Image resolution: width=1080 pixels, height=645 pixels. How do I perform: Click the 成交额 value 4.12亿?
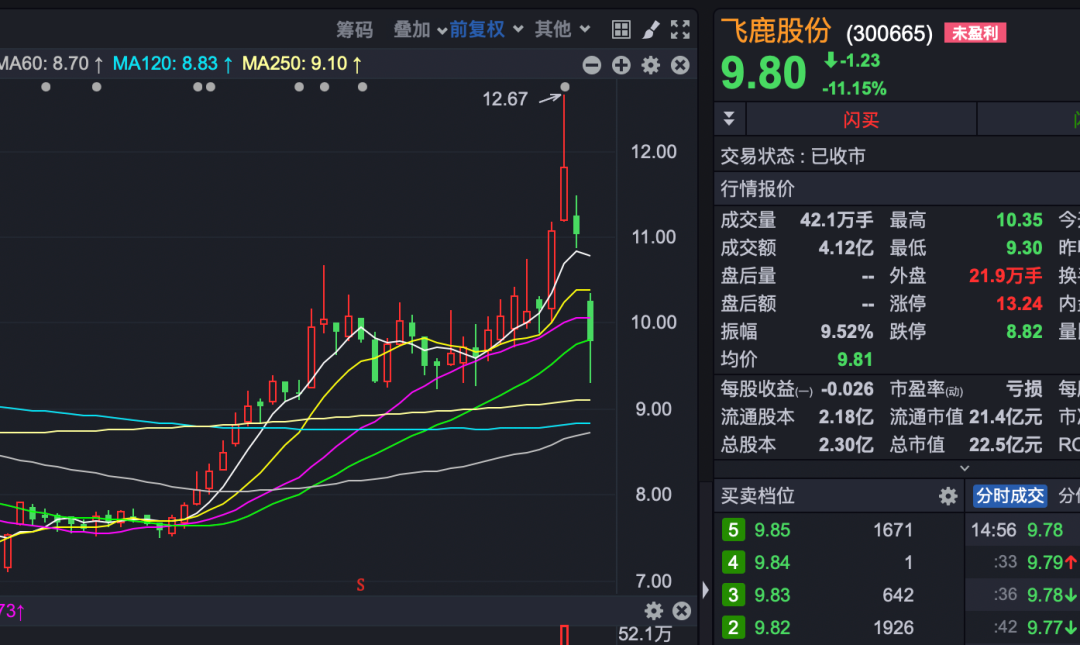(846, 248)
